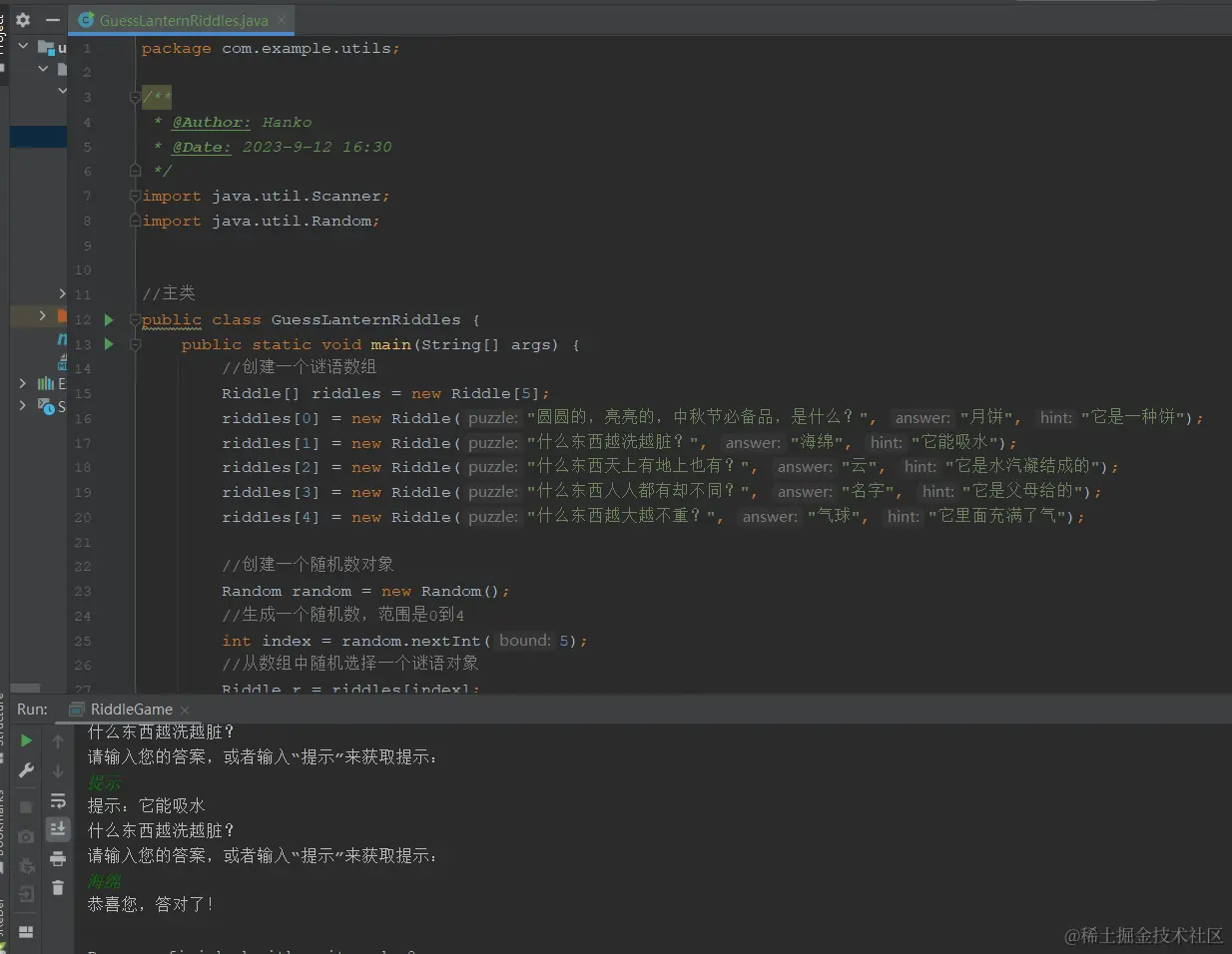
Task: Click the 'main' method name on line 13
Action: pyautogui.click(x=390, y=344)
